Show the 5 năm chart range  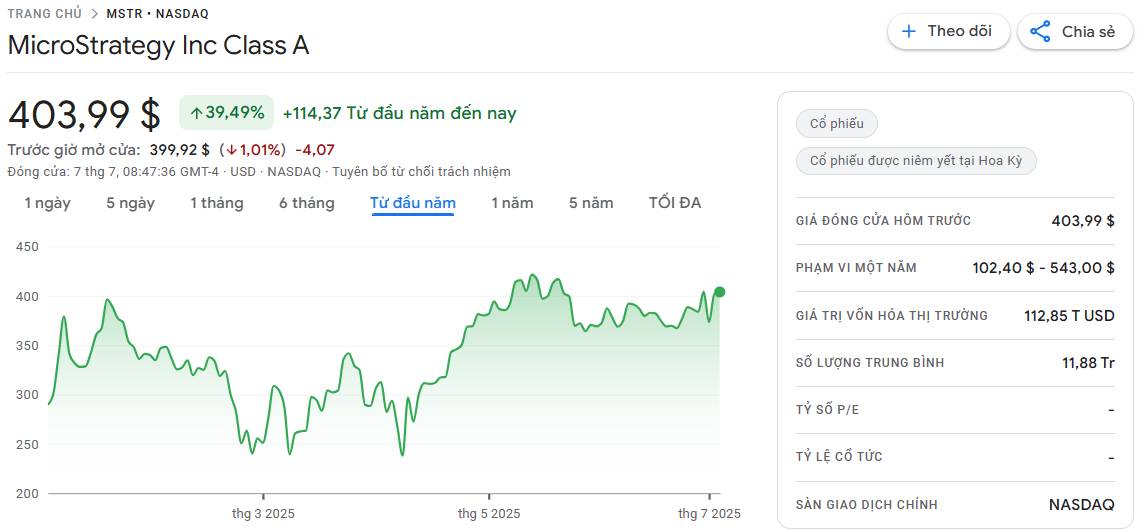591,203
